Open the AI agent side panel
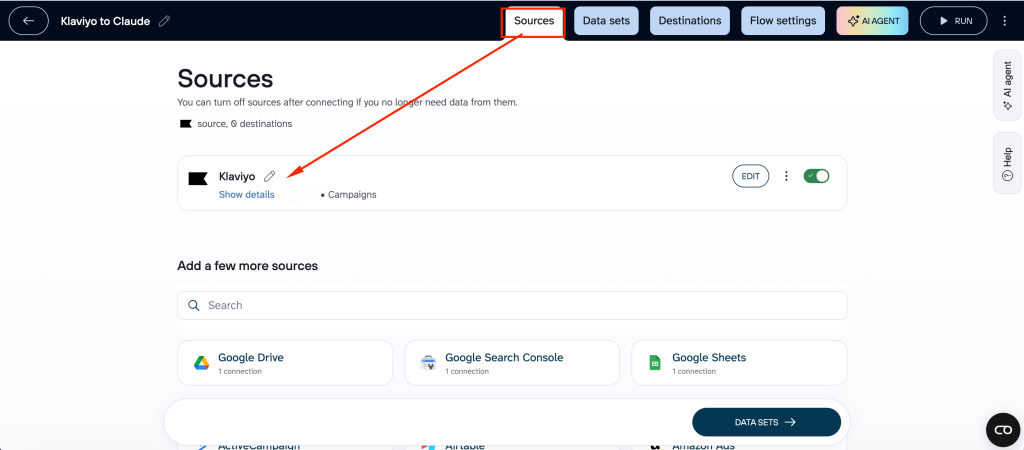 click(1007, 85)
